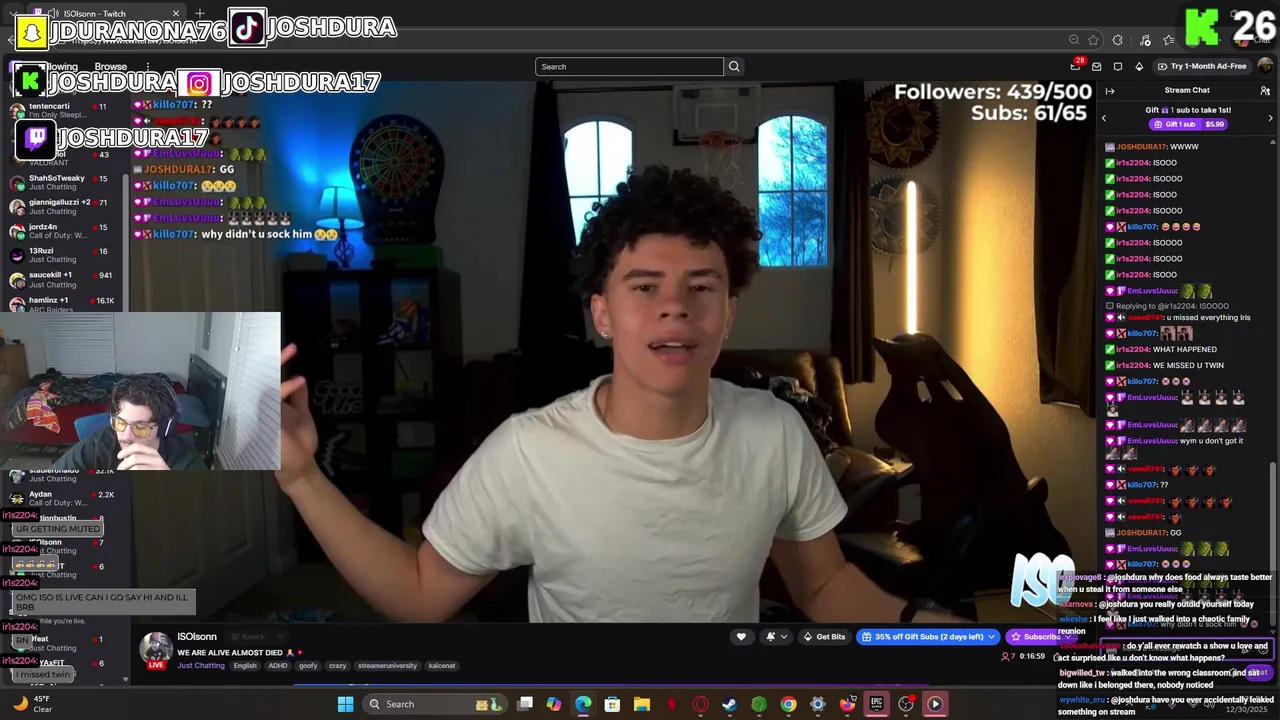This screenshot has width=1280, height=720.
Task: Click the sidebar scroll down arrow
Action: click(x=126, y=680)
